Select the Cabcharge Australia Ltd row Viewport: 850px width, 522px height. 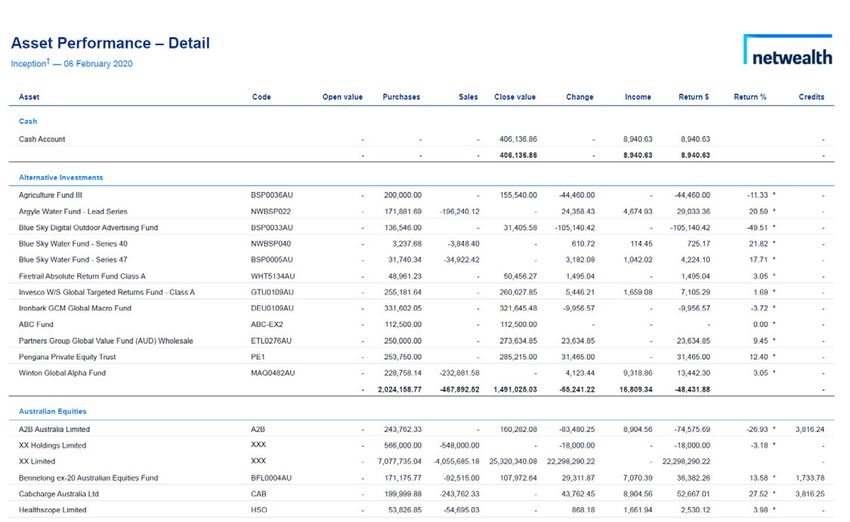[x=421, y=494]
